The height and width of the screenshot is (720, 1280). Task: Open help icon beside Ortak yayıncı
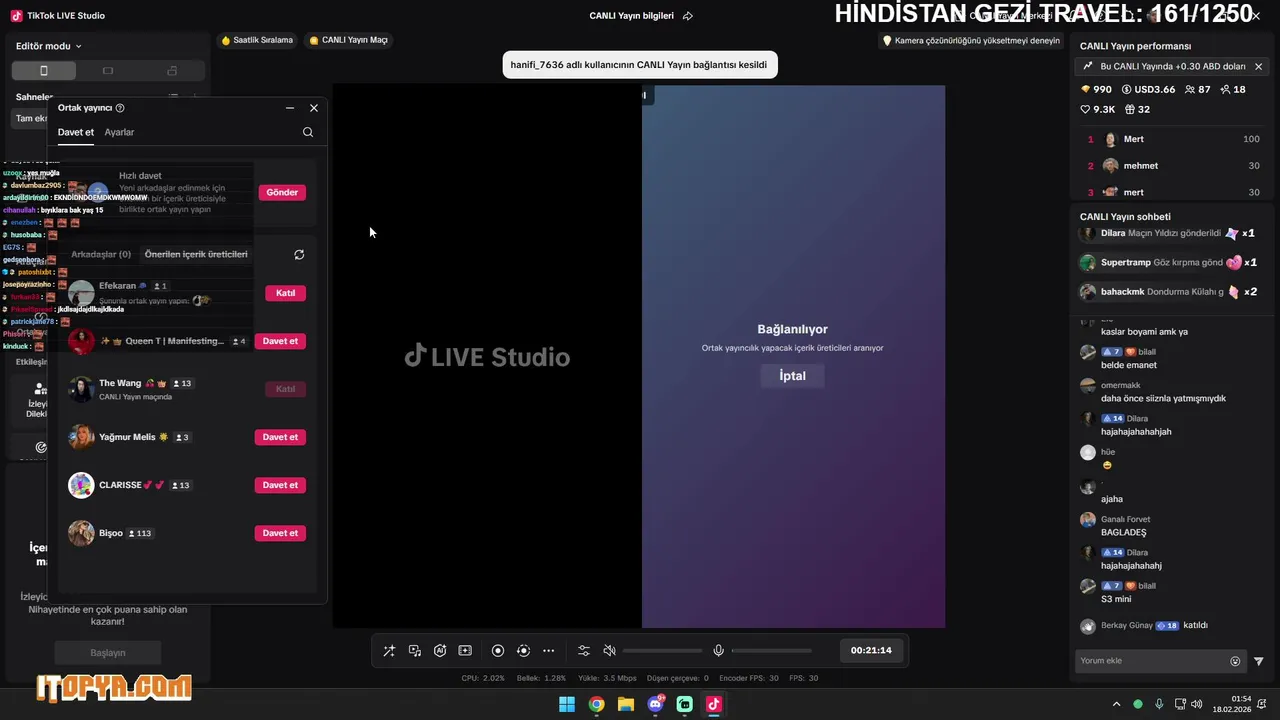[120, 108]
